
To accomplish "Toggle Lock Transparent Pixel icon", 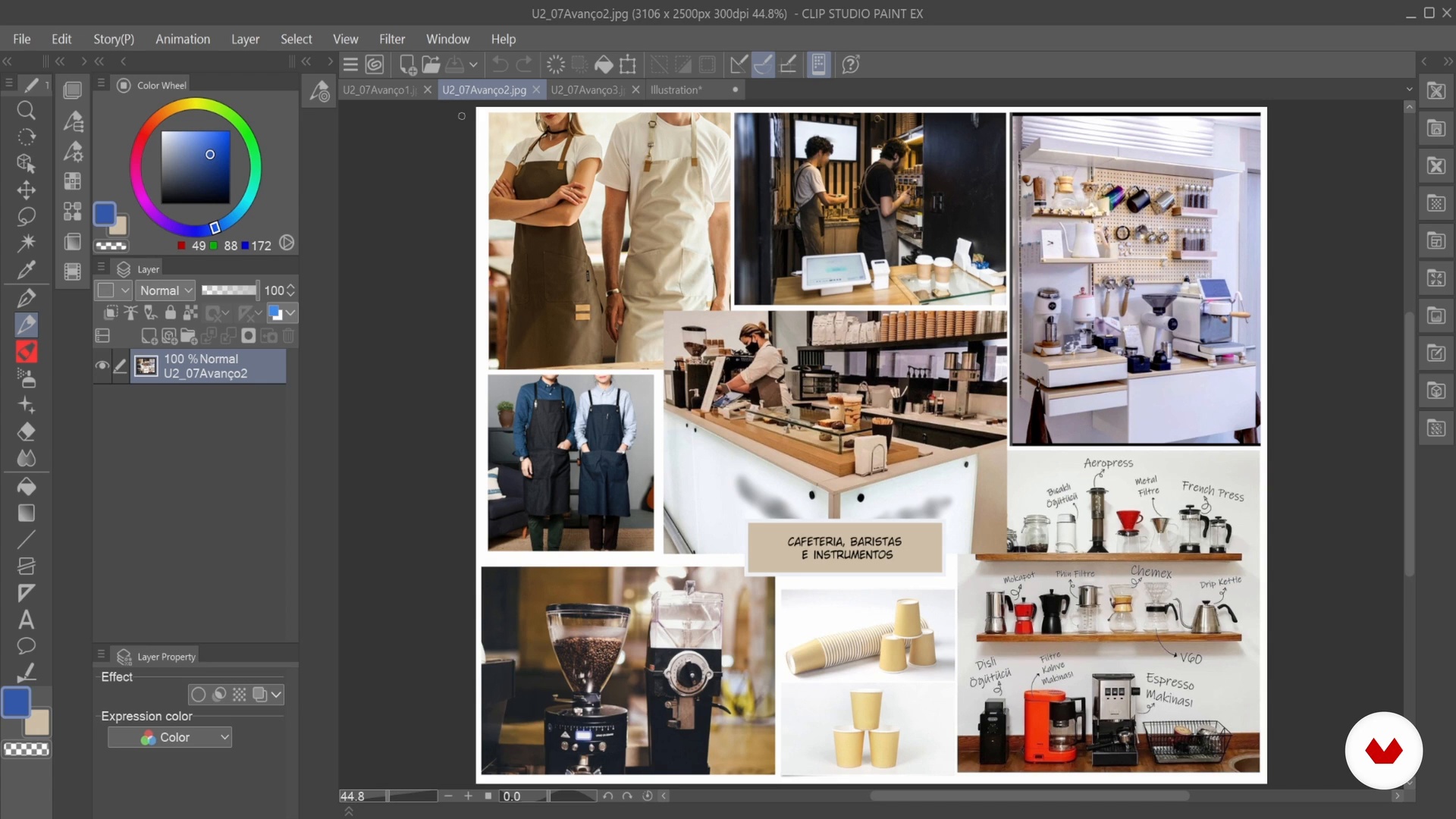I will [x=190, y=312].
